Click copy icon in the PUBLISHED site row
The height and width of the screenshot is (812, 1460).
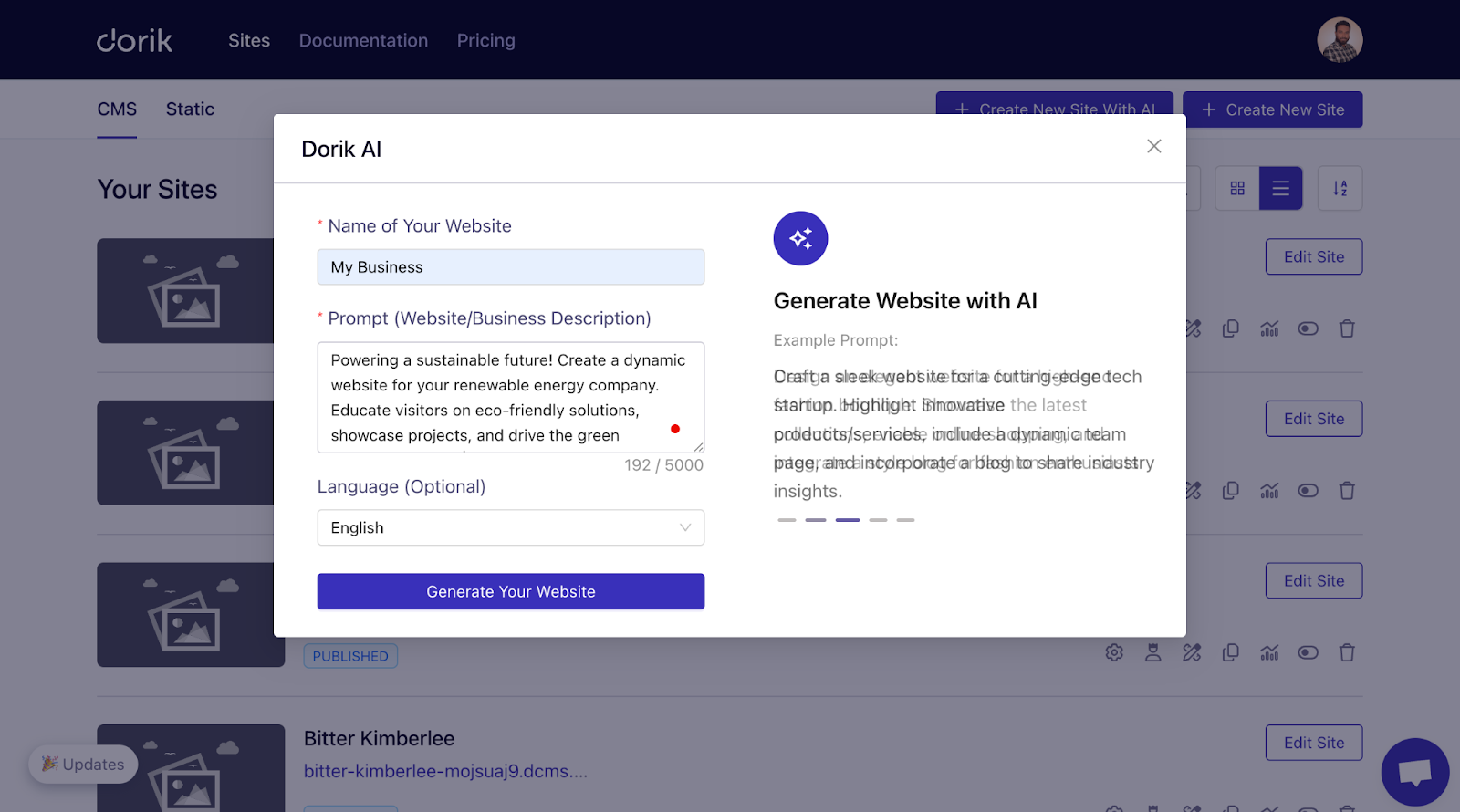1230,652
